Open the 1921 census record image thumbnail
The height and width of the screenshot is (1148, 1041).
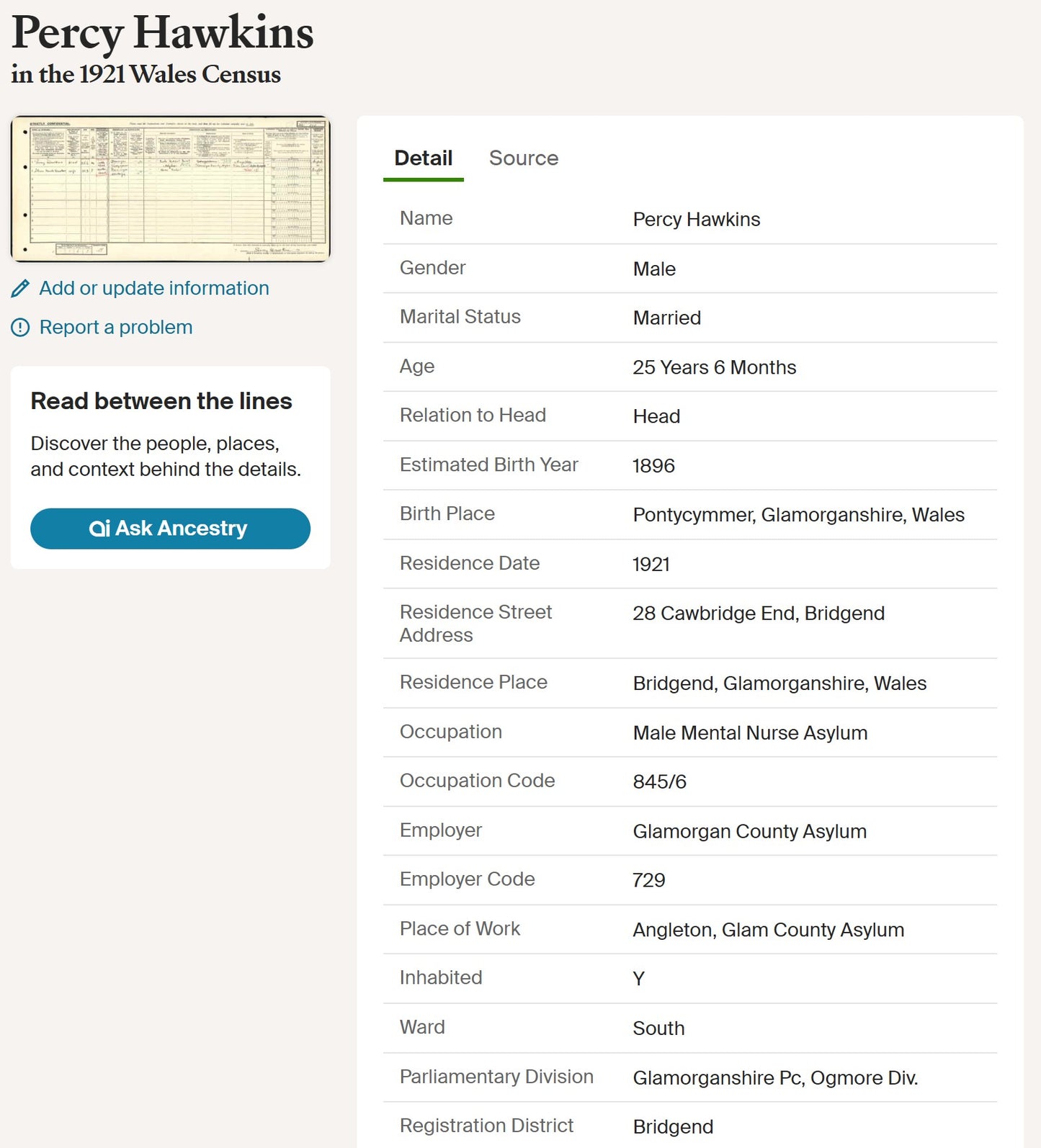(171, 189)
